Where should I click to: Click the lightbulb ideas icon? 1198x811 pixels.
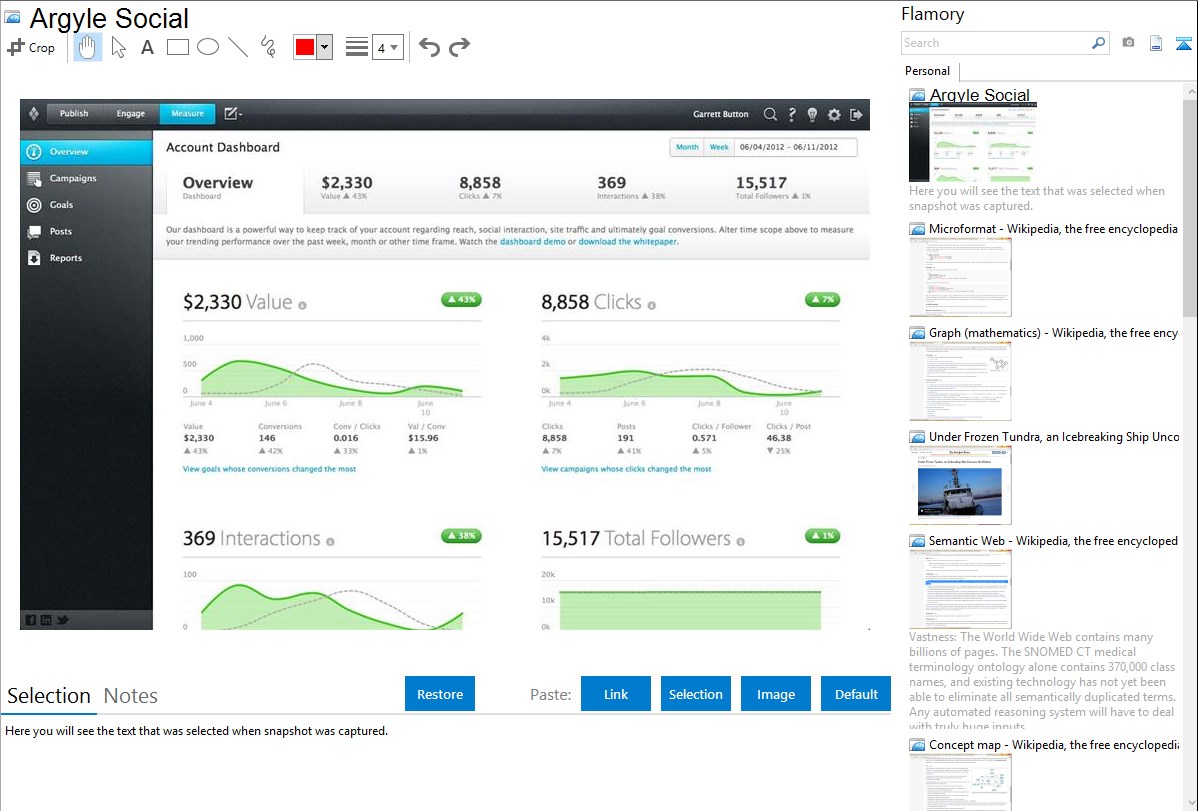pyautogui.click(x=812, y=115)
